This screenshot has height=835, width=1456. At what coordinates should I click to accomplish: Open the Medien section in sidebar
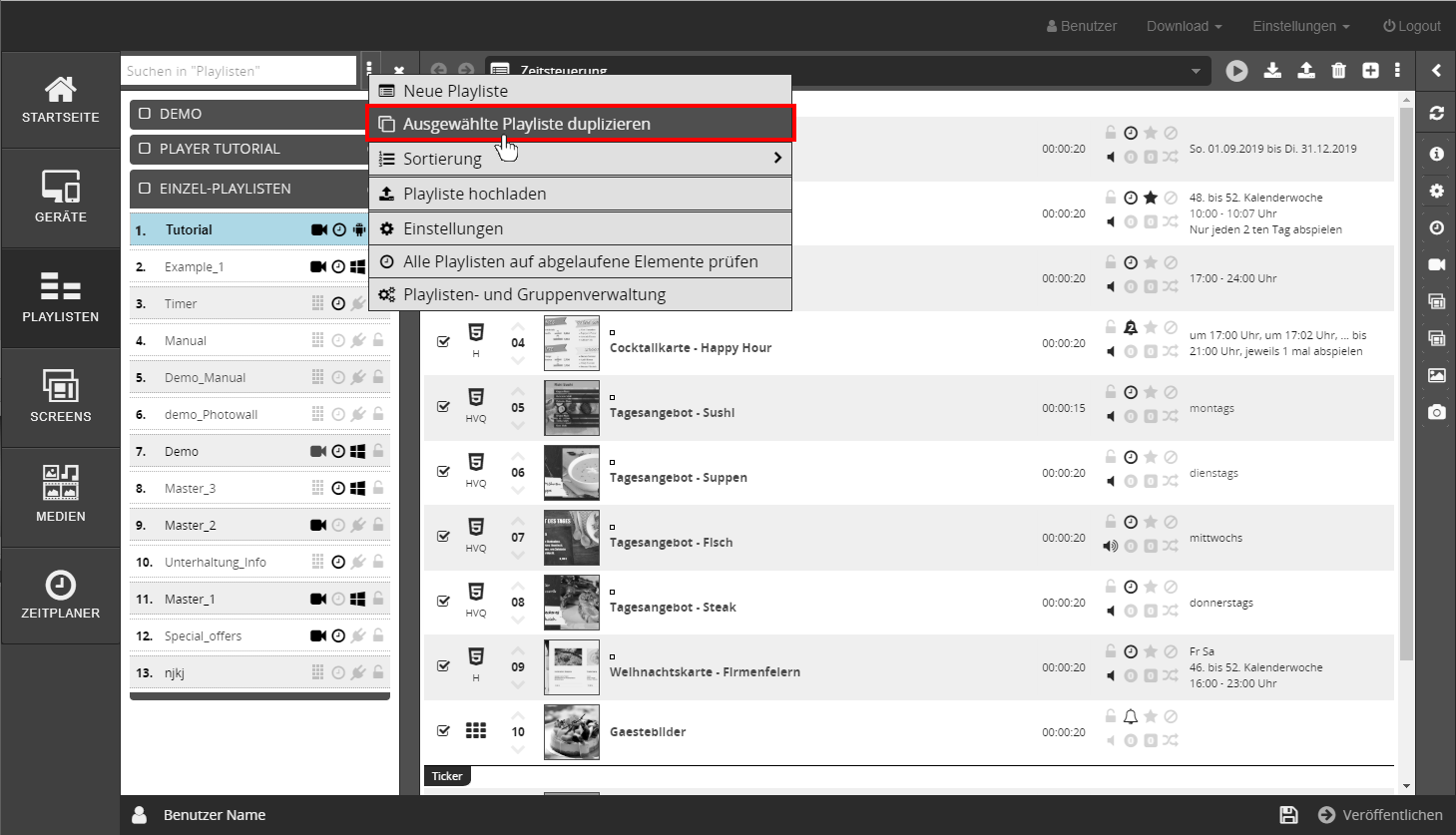(x=61, y=495)
